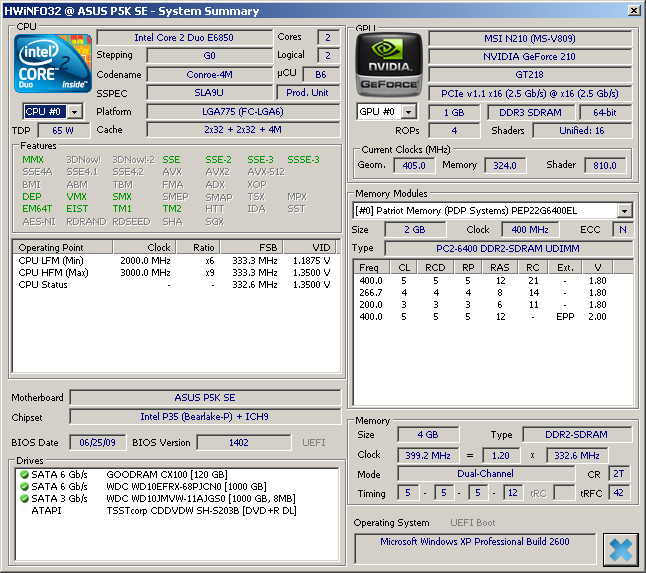Click the Geom. clock field 405.0
646x573 pixels.
tap(414, 166)
